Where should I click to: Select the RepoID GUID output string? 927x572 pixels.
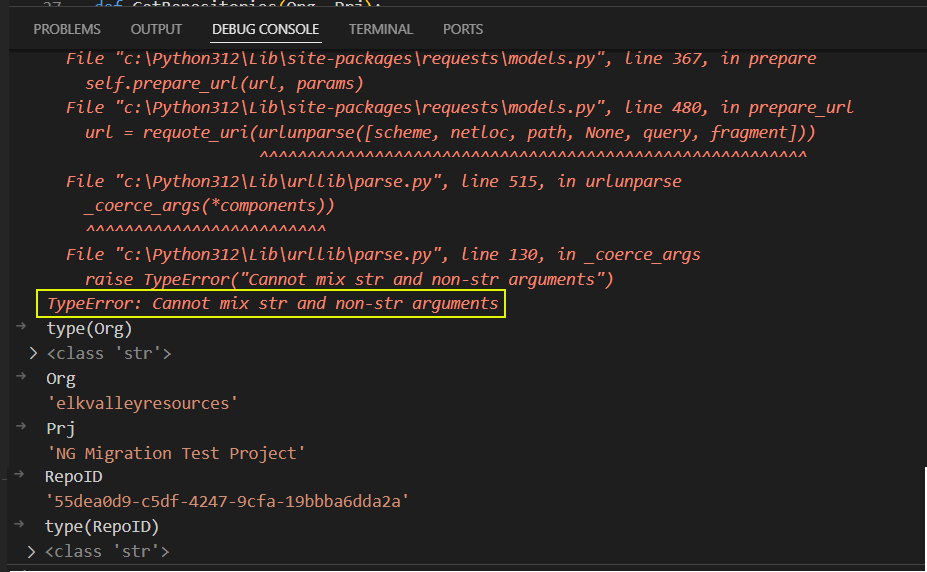[225, 501]
